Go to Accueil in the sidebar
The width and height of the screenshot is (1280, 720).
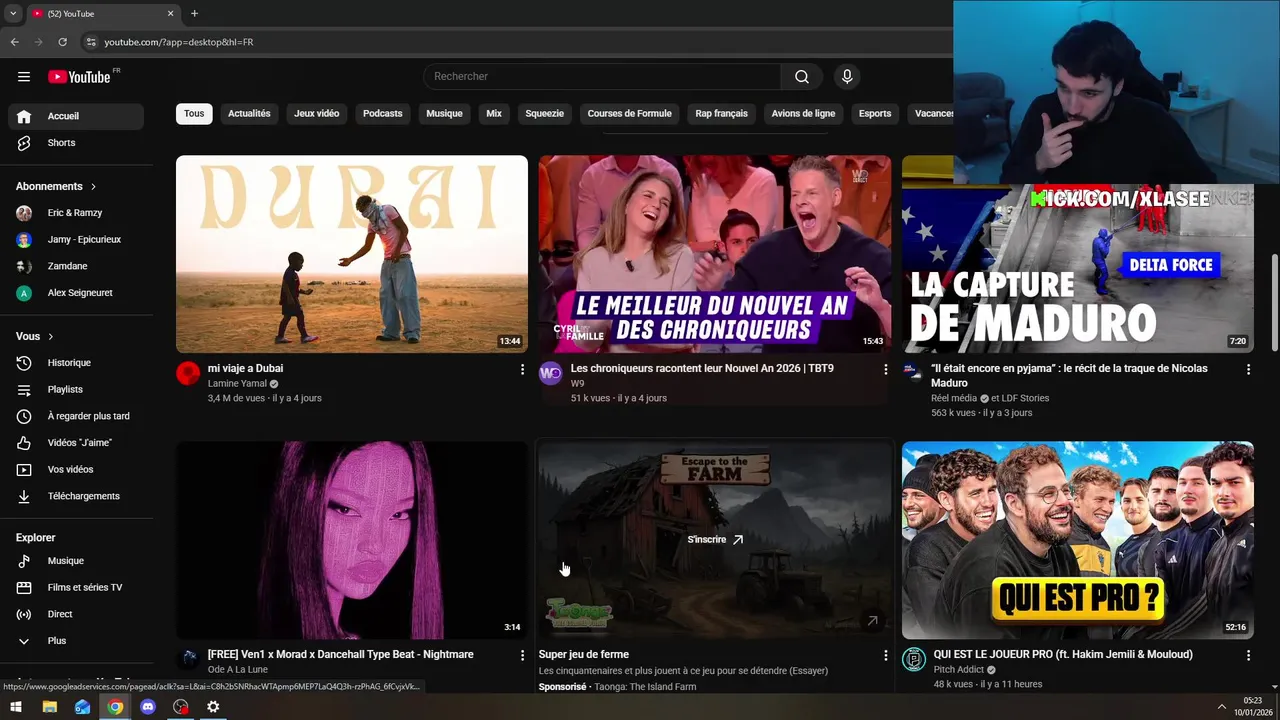[76, 116]
